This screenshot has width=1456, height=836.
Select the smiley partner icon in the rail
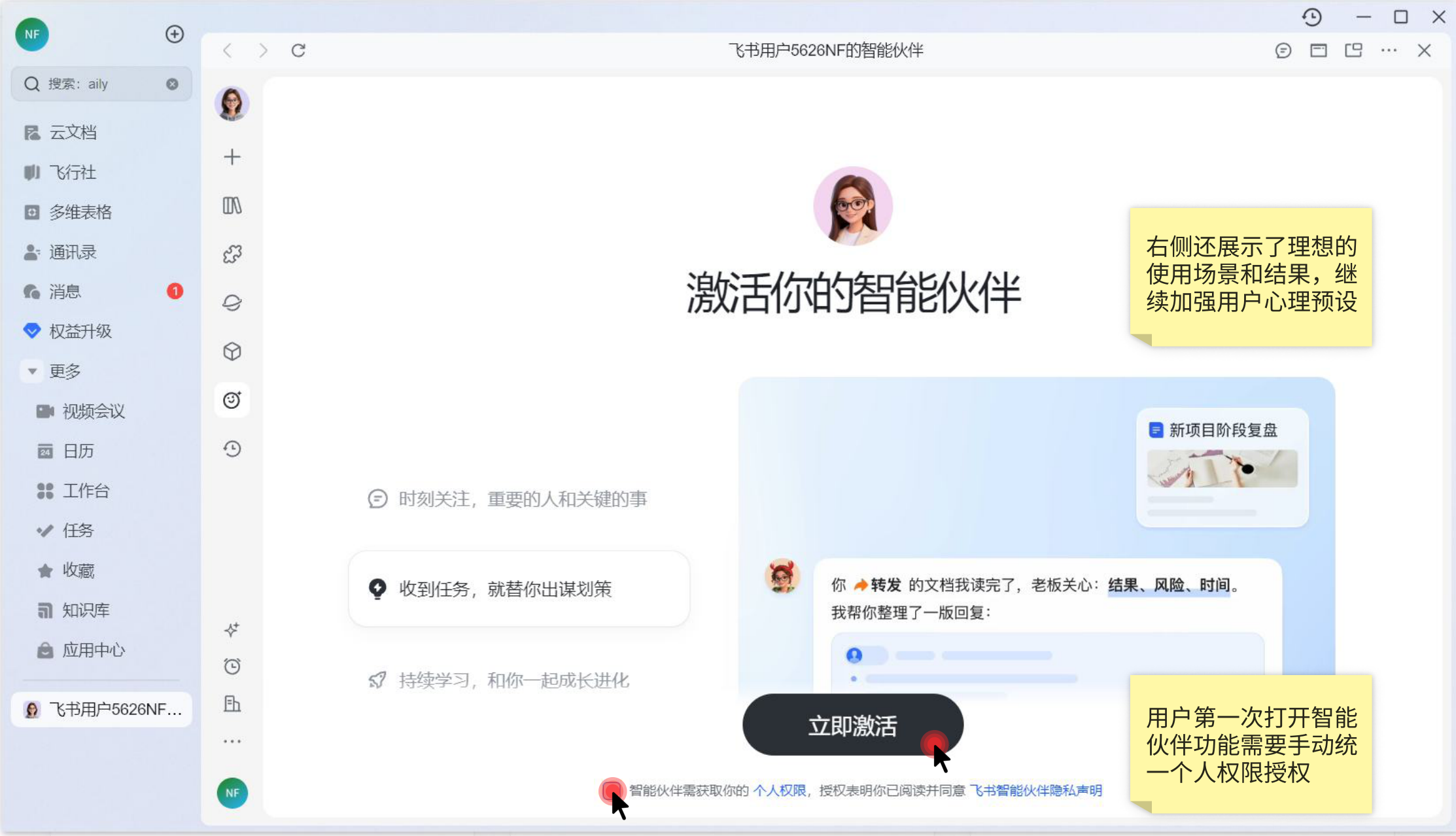click(x=232, y=400)
